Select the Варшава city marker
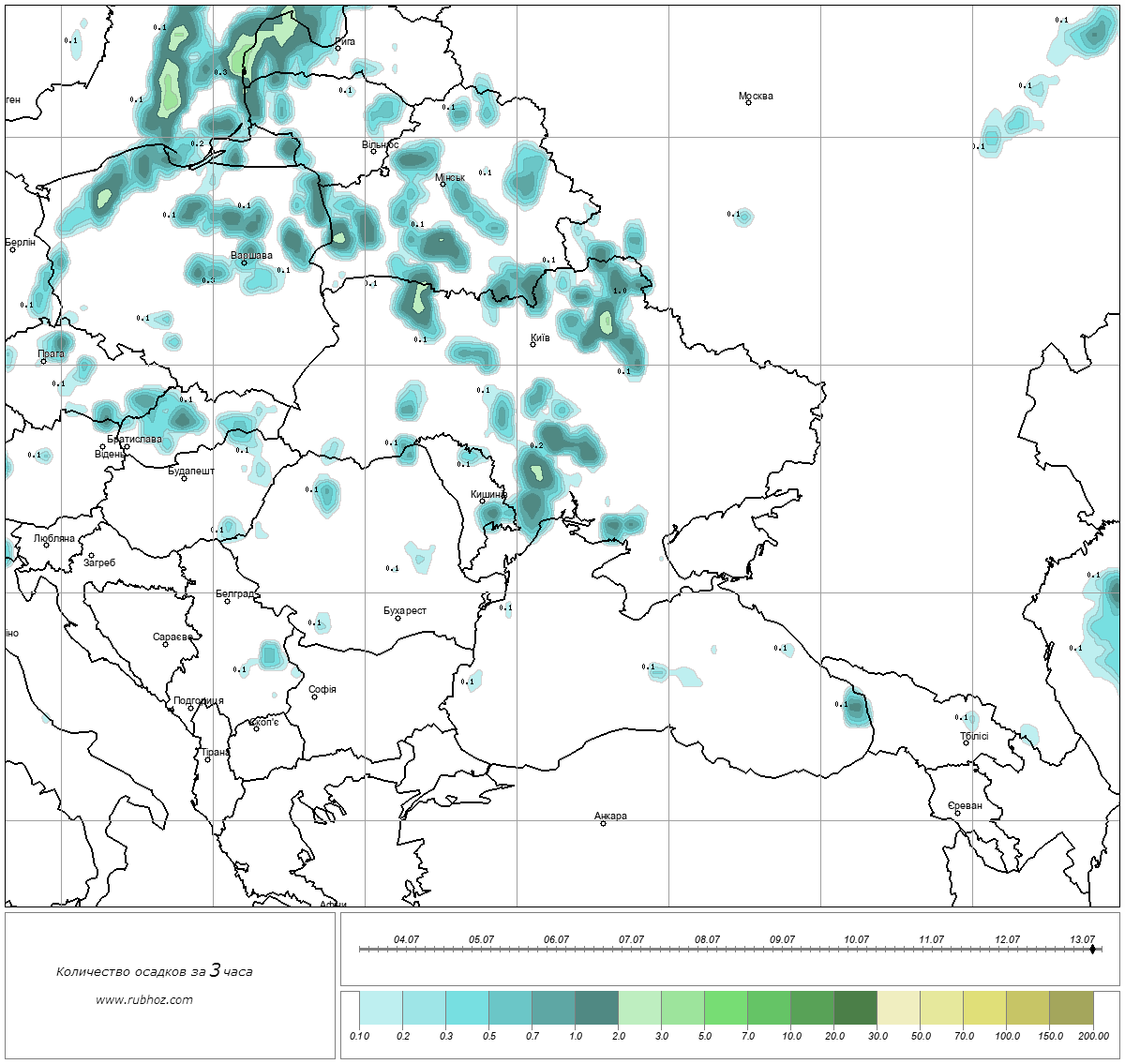This screenshot has height=1064, width=1125. point(244,262)
